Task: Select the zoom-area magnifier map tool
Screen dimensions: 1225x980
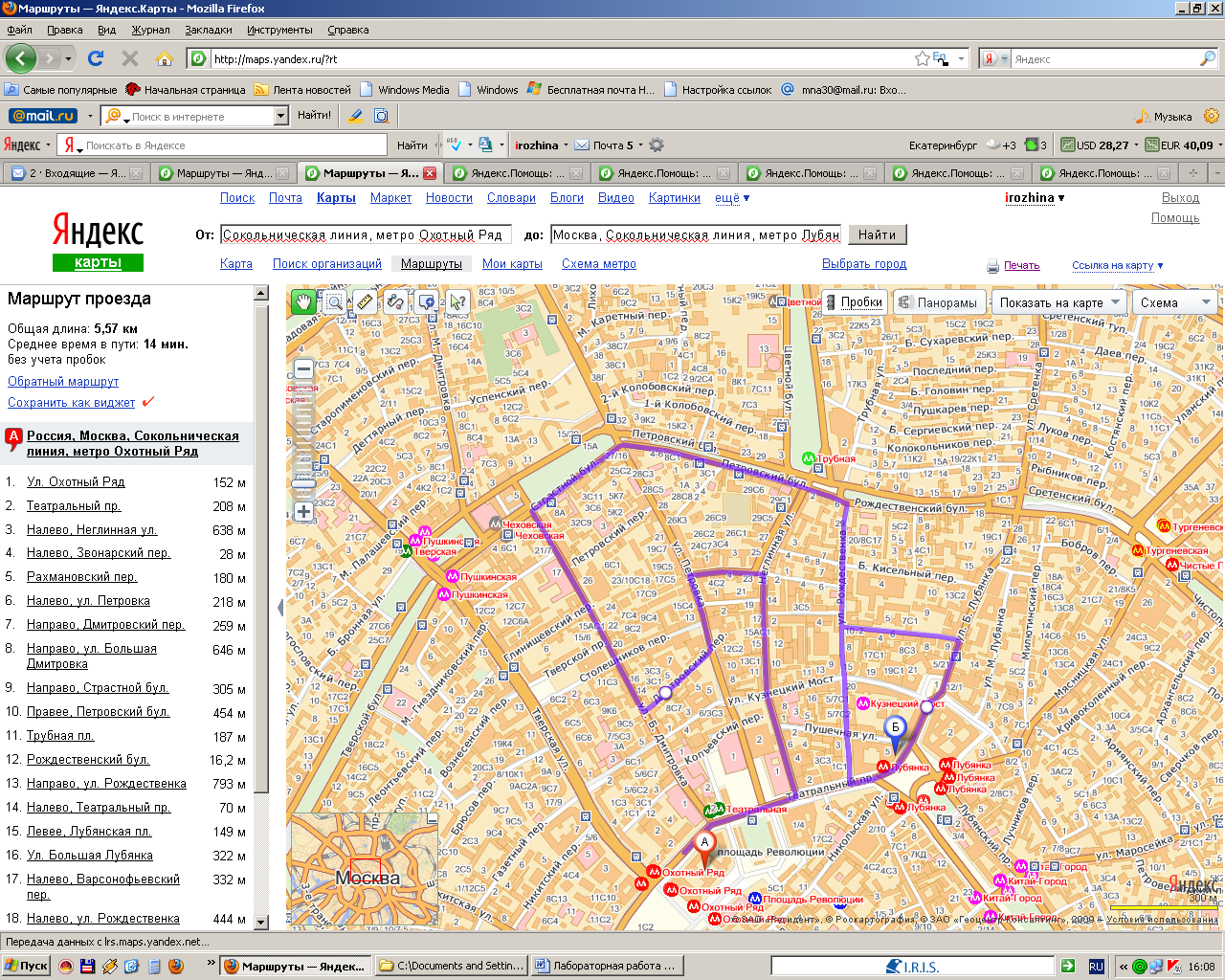Action: (334, 302)
